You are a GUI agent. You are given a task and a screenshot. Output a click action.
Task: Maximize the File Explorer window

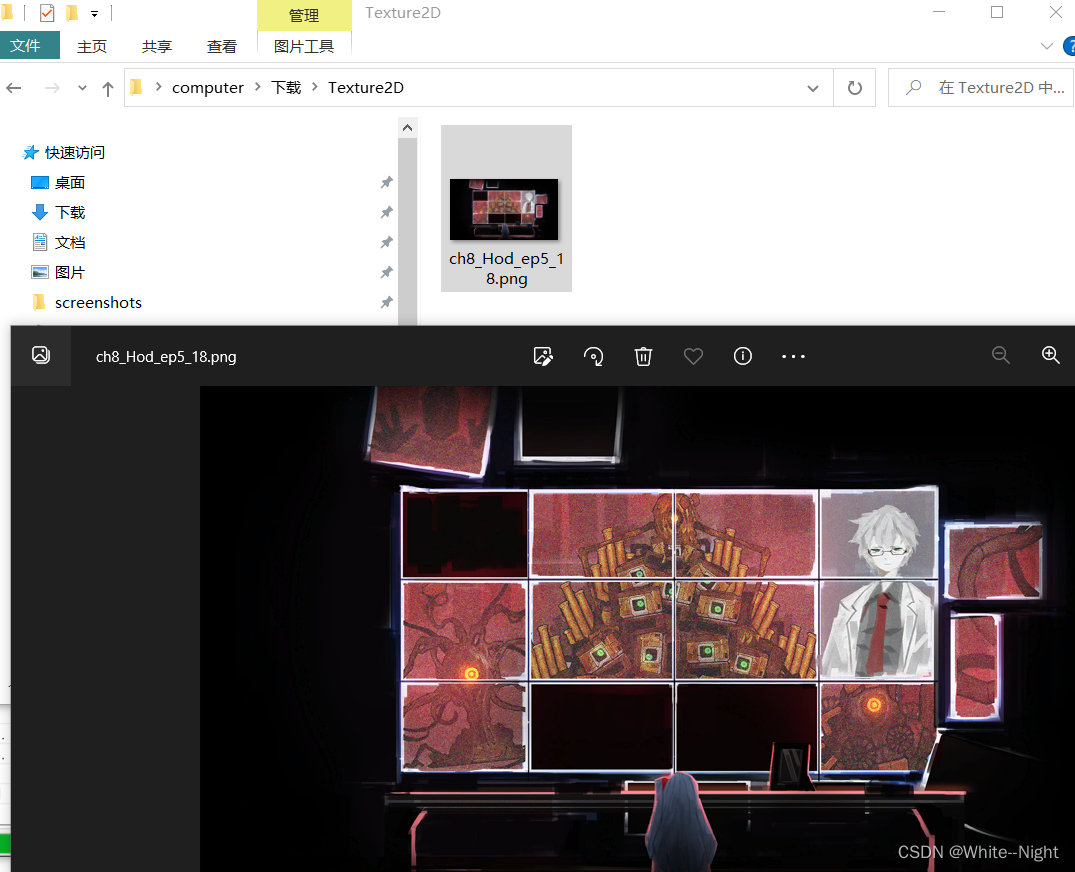[x=997, y=12]
